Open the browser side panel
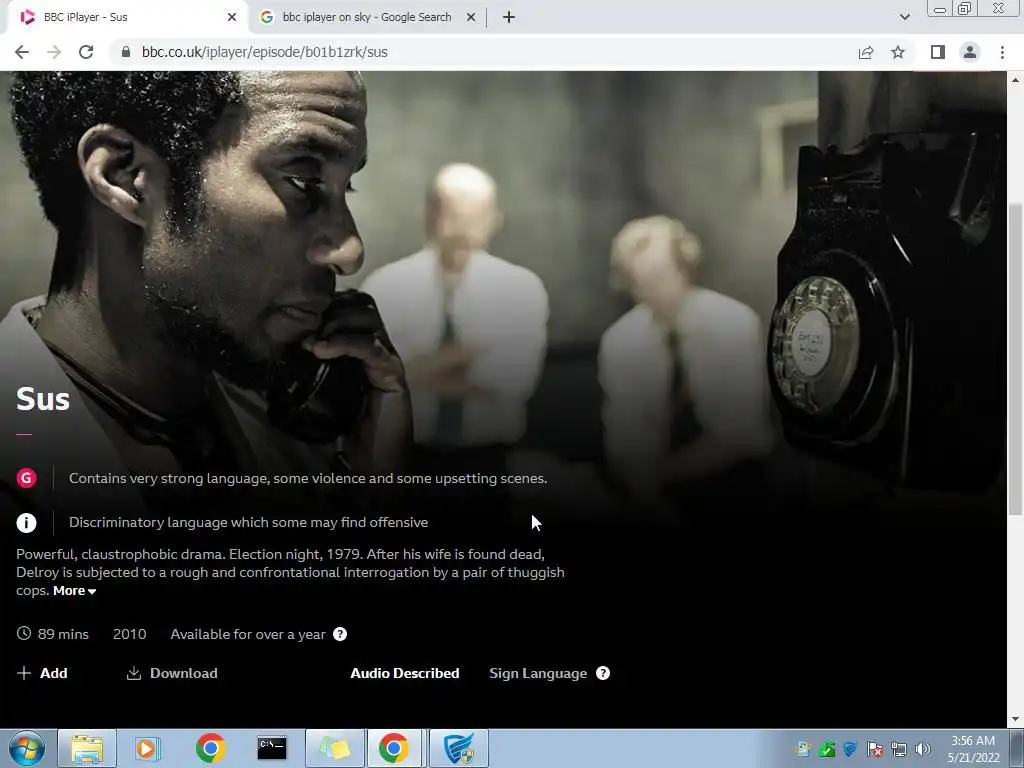The width and height of the screenshot is (1024, 768). coord(938,52)
